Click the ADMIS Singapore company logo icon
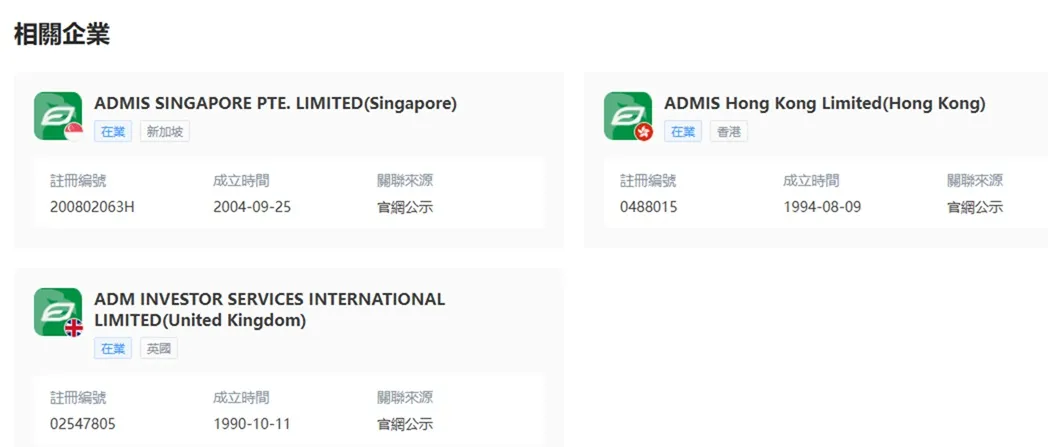This screenshot has height=447, width=1048. click(58, 116)
